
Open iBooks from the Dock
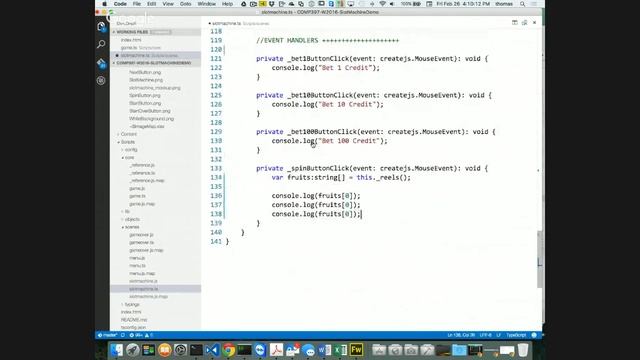pos(164,350)
